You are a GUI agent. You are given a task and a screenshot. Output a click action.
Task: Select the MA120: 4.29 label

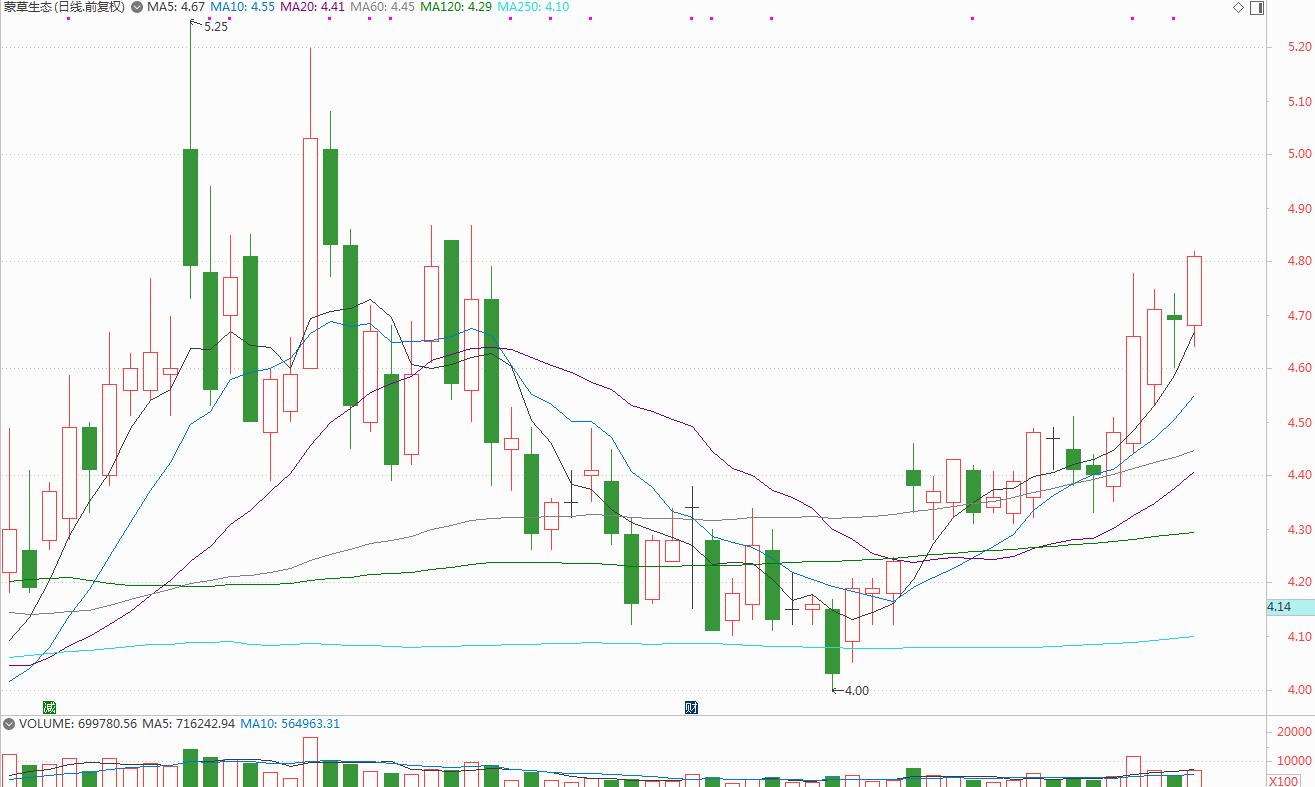click(x=455, y=7)
